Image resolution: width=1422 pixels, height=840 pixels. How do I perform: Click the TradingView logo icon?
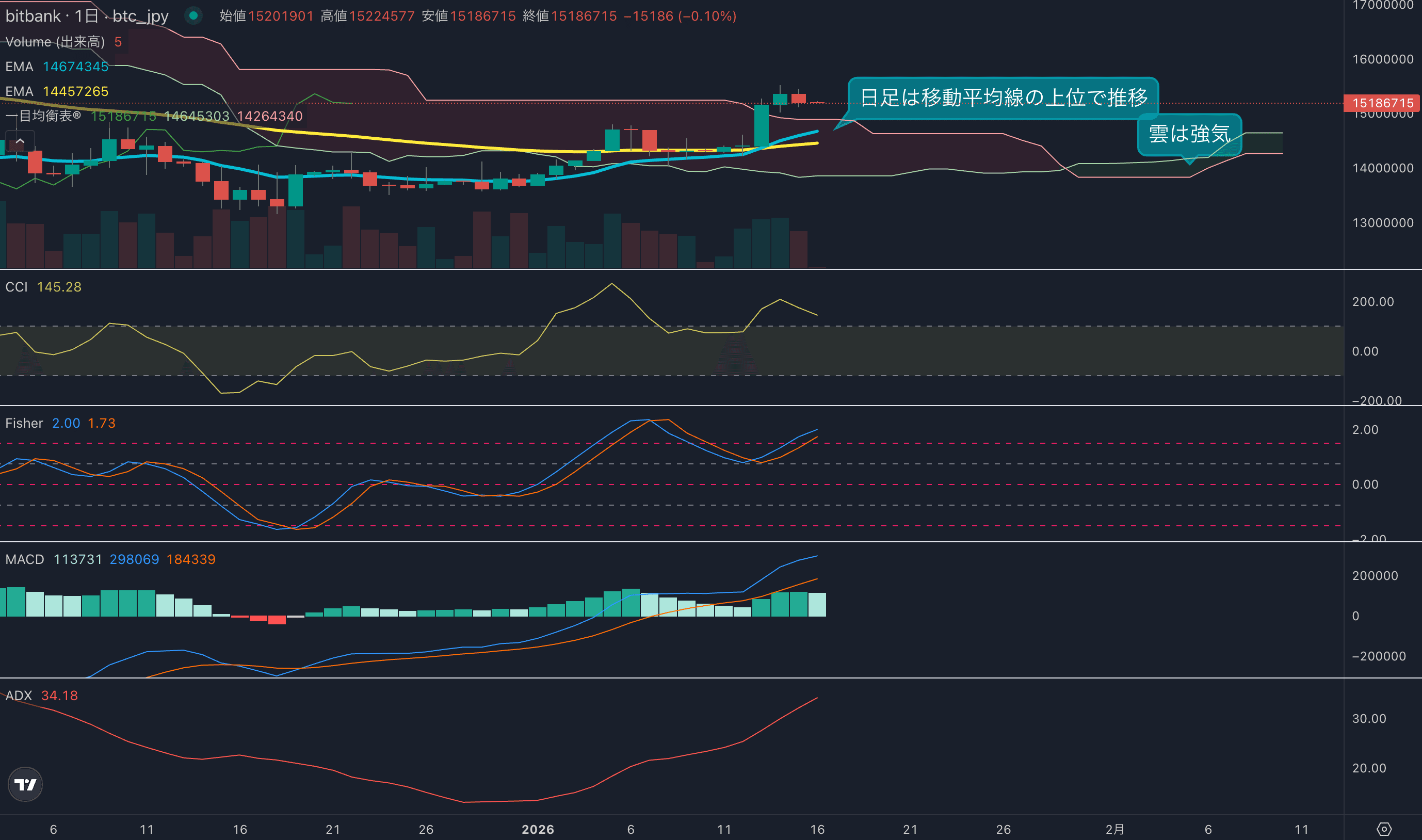click(x=25, y=784)
